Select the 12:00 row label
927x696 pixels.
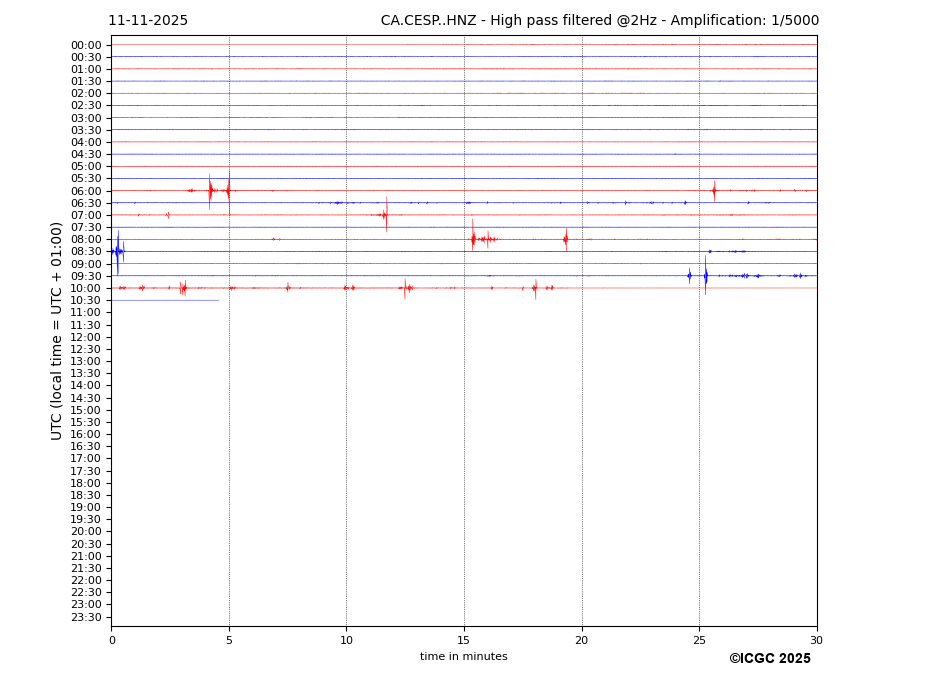click(x=86, y=337)
